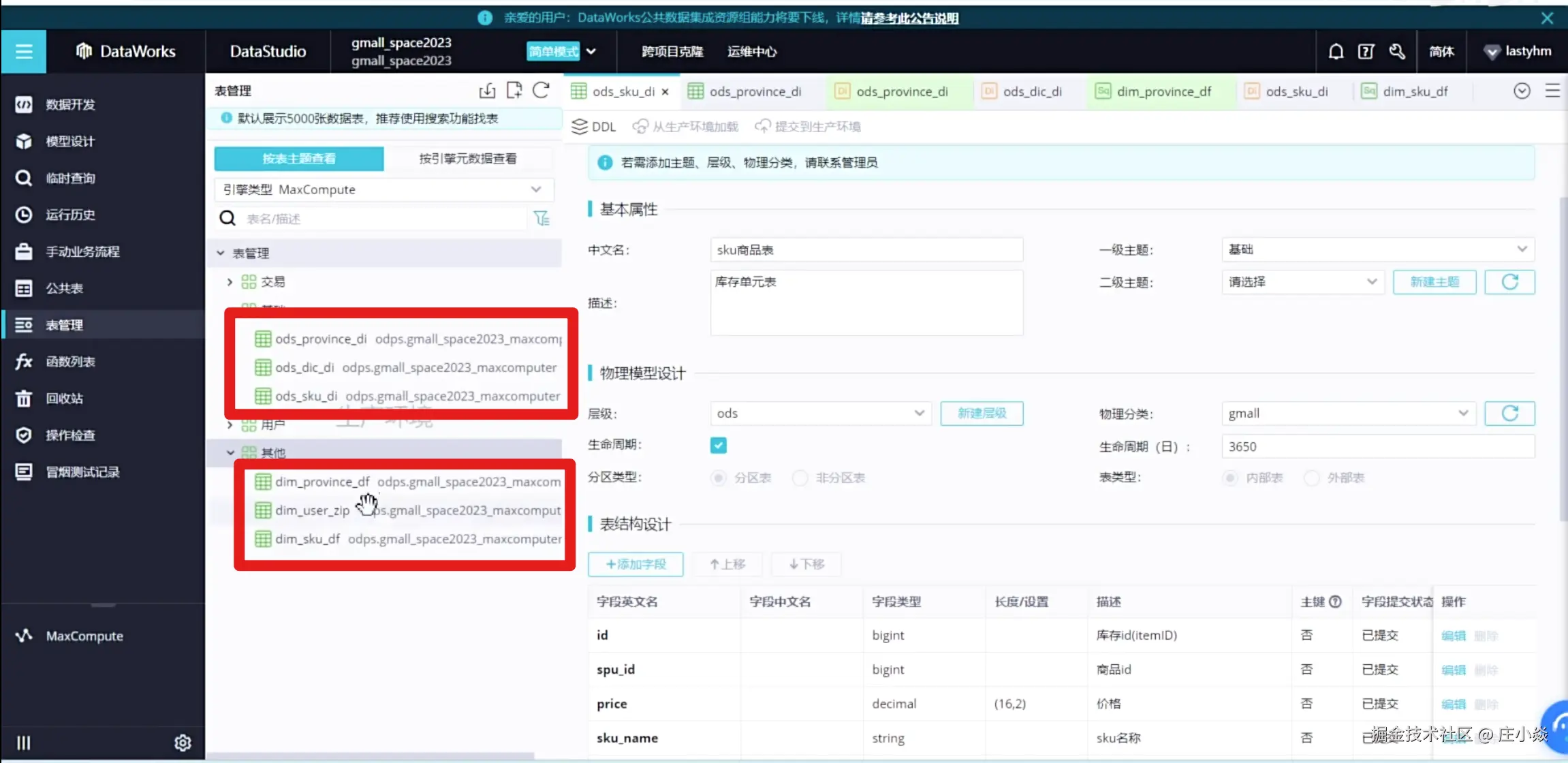Viewport: 1568px width, 763px height.
Task: Click the wrench tool icon in top bar
Action: 1396,51
